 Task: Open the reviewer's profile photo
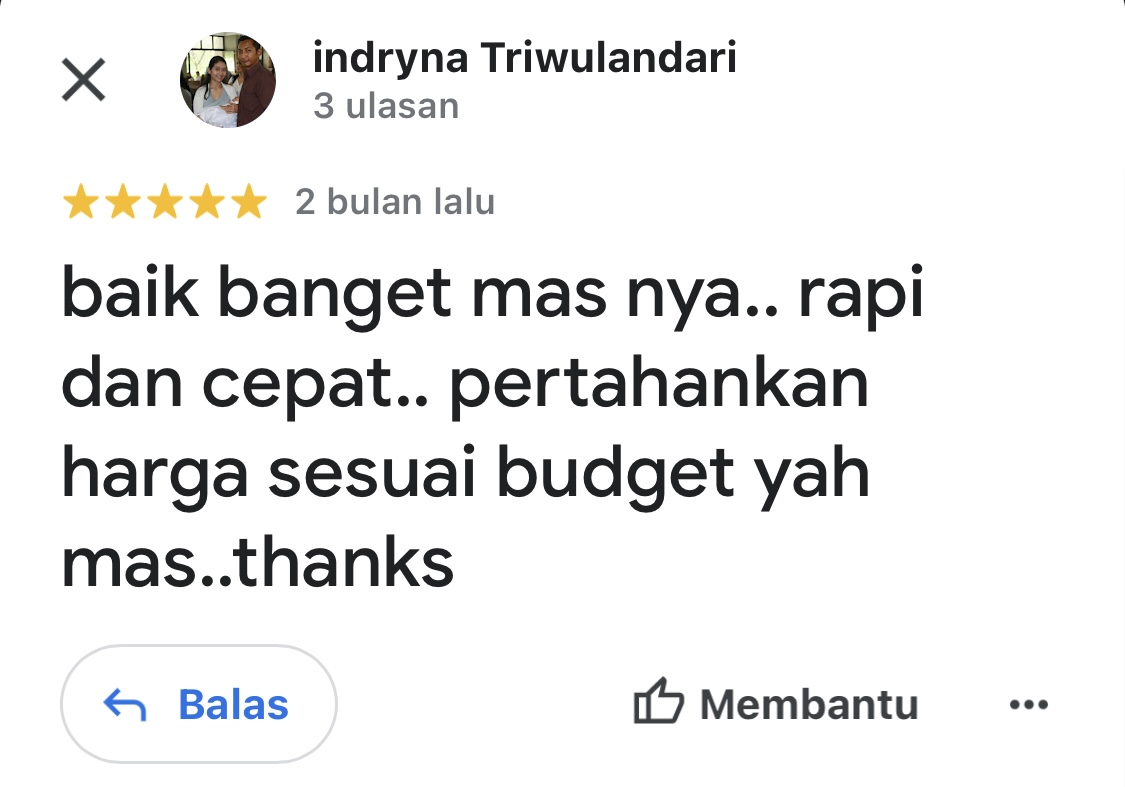pyautogui.click(x=227, y=80)
